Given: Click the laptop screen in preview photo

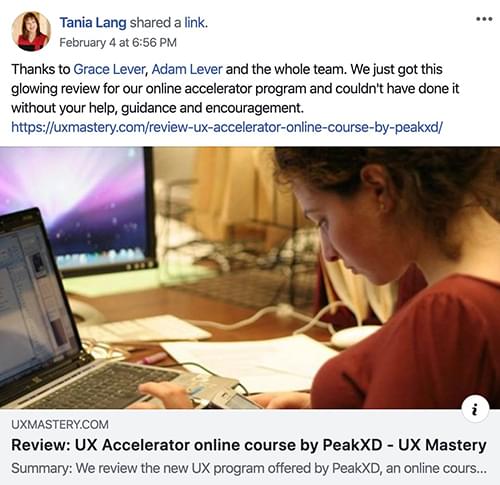Looking at the screenshot, I should click(x=37, y=298).
